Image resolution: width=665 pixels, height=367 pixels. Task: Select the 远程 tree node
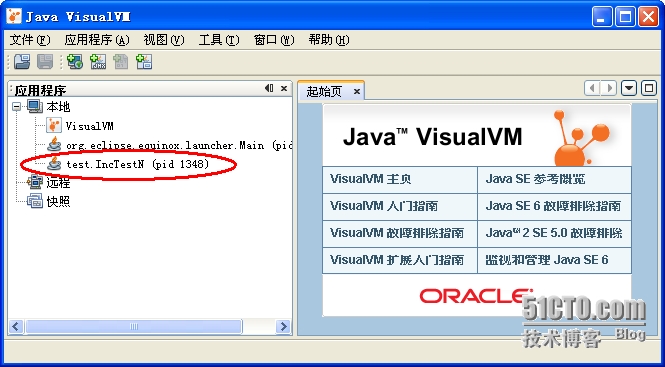58,183
